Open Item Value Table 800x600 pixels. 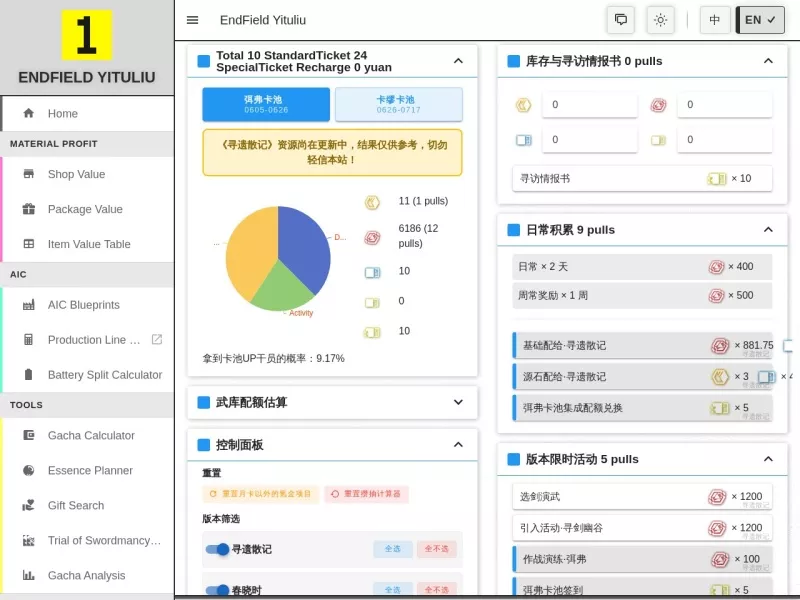click(x=87, y=244)
